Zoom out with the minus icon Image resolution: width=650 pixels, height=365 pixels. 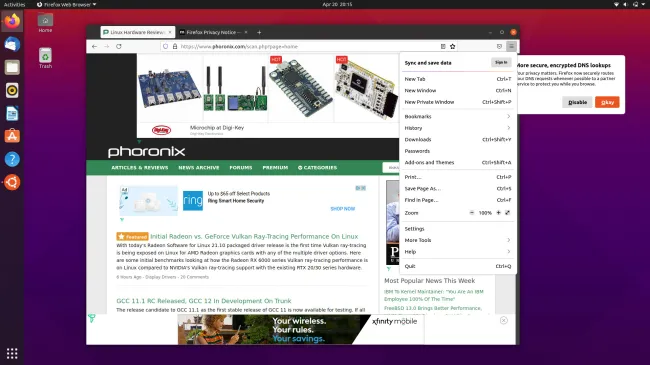472,213
